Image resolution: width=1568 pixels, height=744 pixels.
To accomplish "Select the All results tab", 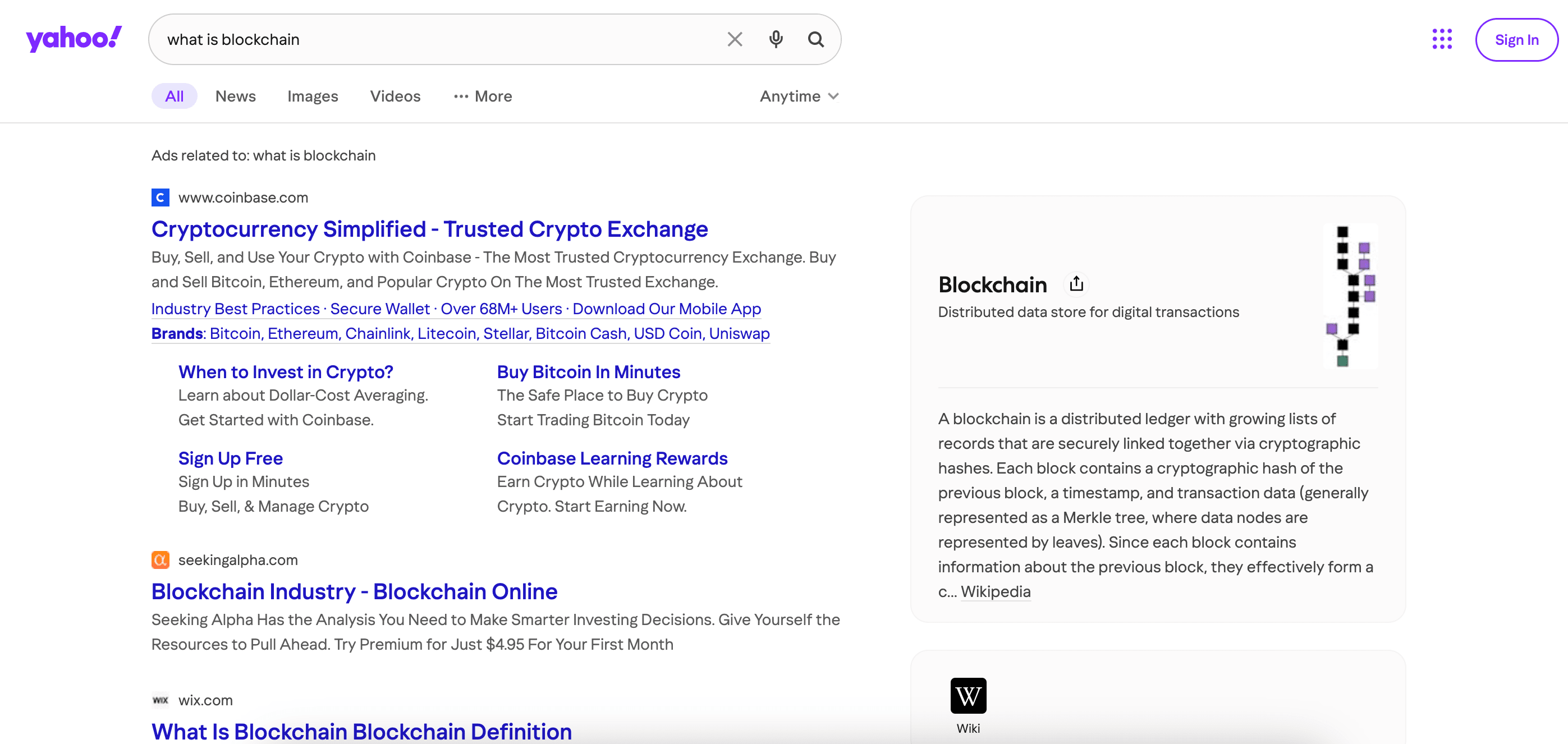I will coord(175,96).
